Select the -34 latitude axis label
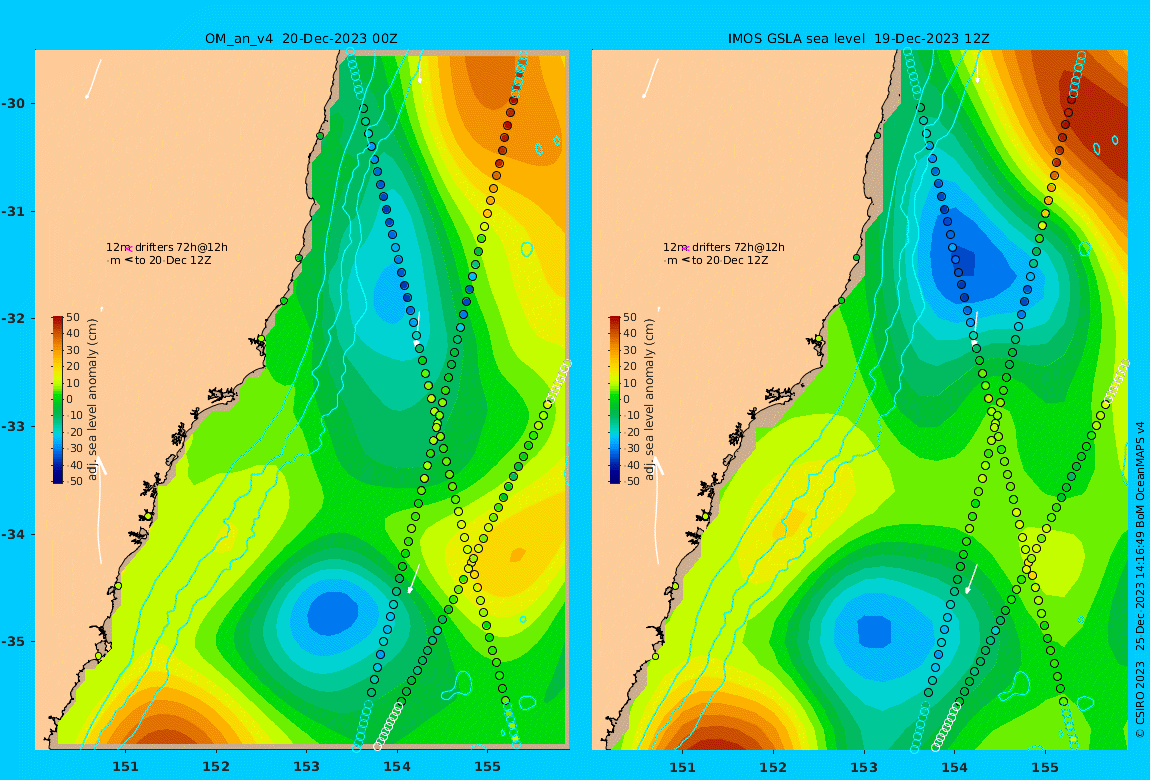 (12, 534)
